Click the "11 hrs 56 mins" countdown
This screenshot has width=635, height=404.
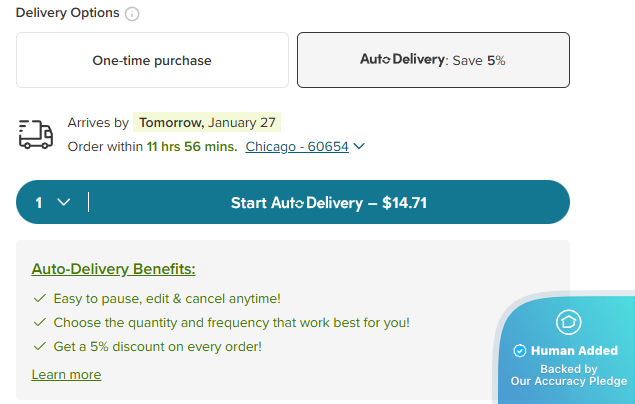point(192,146)
